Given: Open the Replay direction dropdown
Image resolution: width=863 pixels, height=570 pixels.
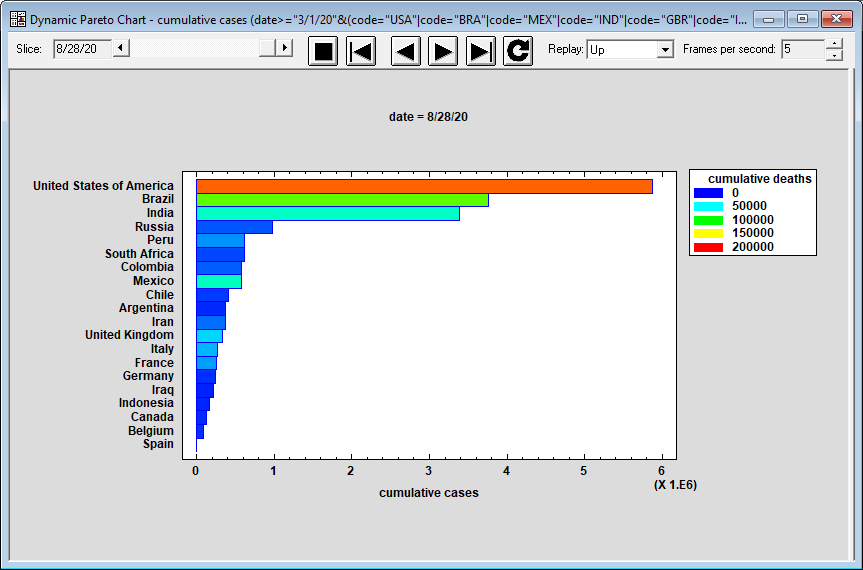Looking at the screenshot, I should tap(666, 49).
